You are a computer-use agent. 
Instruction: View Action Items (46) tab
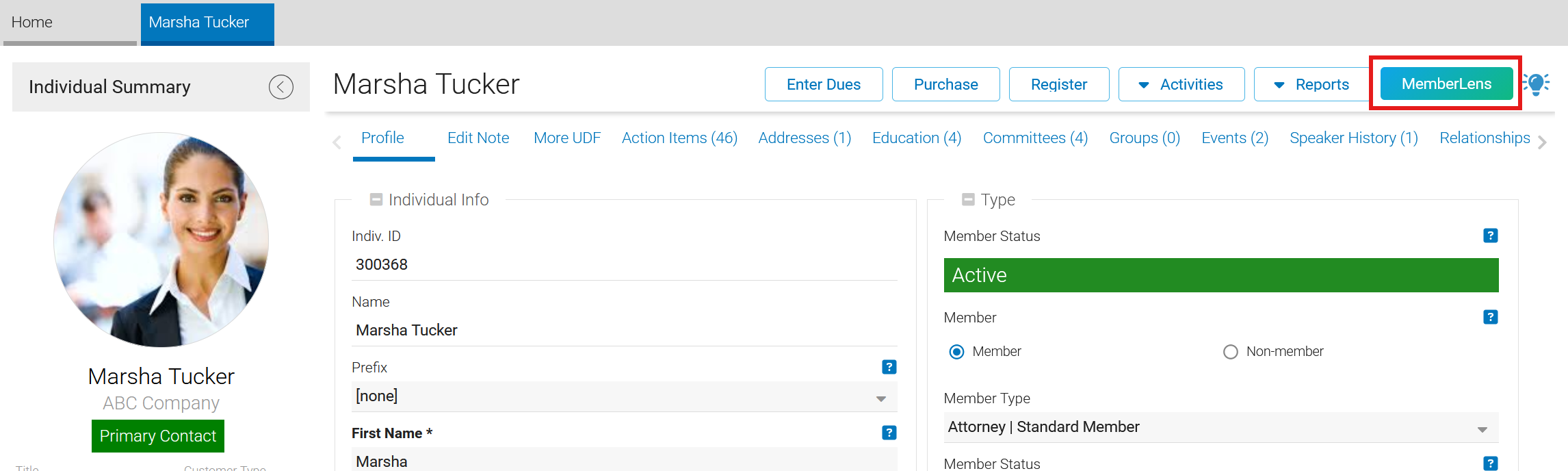(679, 138)
